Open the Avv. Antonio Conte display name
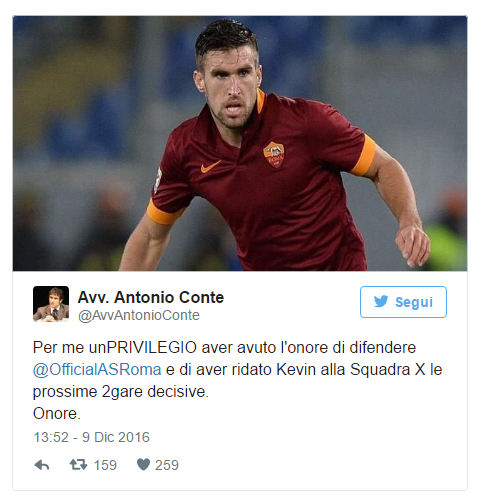Image resolution: width=489 pixels, height=501 pixels. click(x=151, y=297)
